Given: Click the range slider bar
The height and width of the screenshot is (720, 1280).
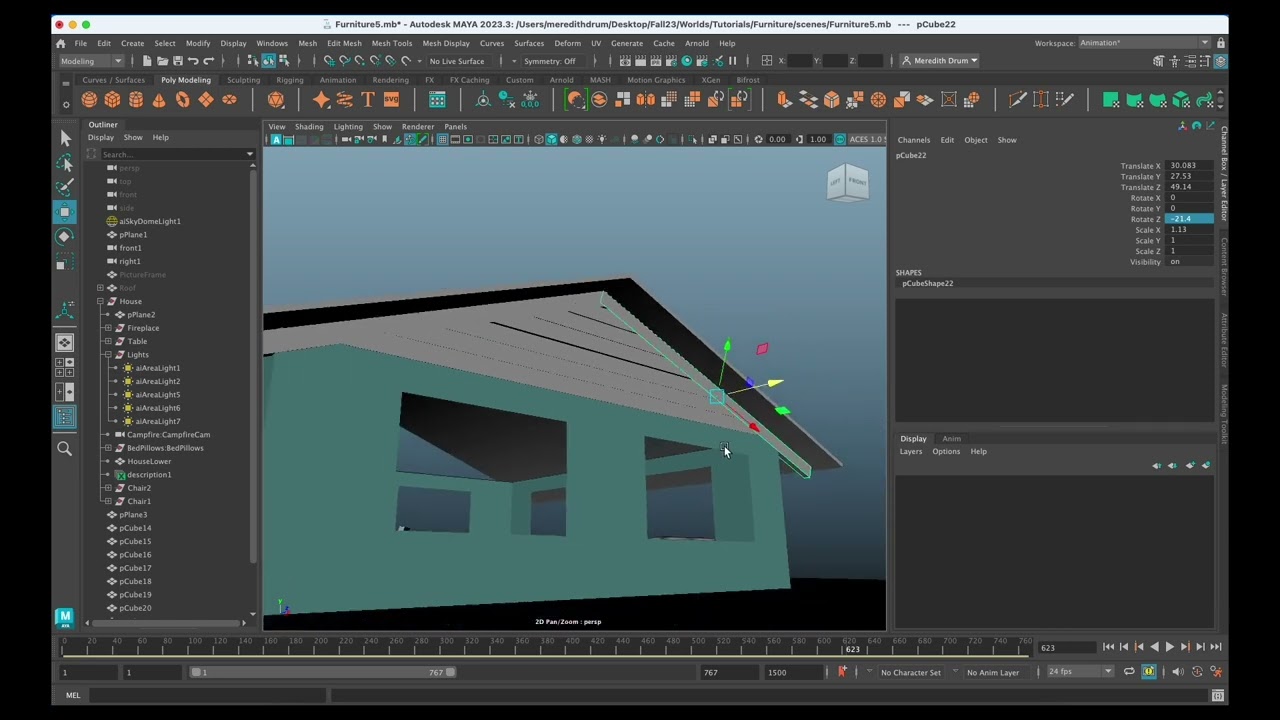Looking at the screenshot, I should (x=323, y=672).
